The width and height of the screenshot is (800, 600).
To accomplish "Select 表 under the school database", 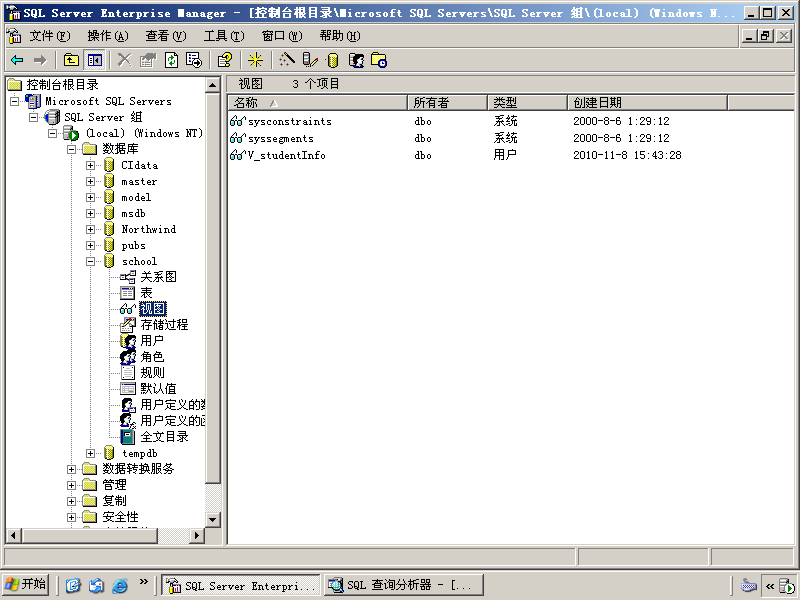I will click(146, 293).
